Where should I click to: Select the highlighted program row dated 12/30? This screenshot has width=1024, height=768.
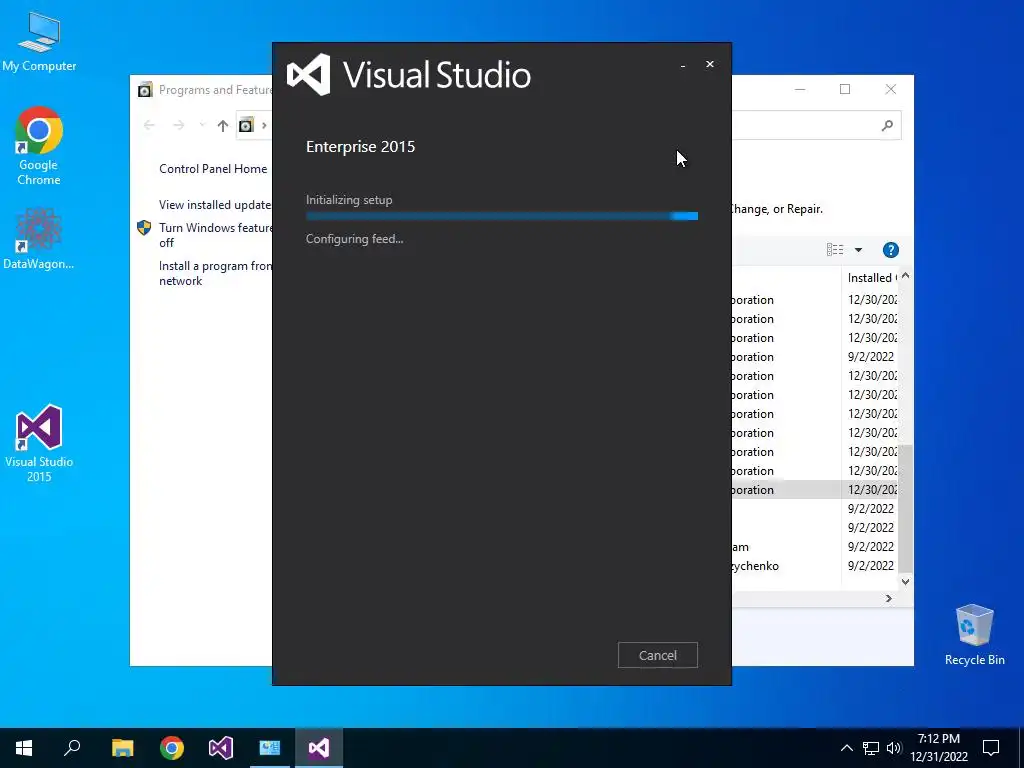coord(815,490)
